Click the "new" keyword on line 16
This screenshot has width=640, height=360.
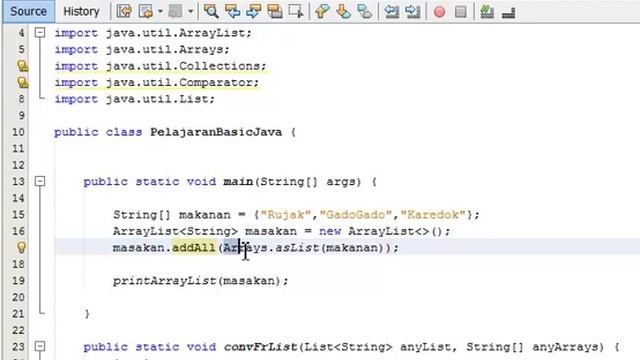(330, 231)
